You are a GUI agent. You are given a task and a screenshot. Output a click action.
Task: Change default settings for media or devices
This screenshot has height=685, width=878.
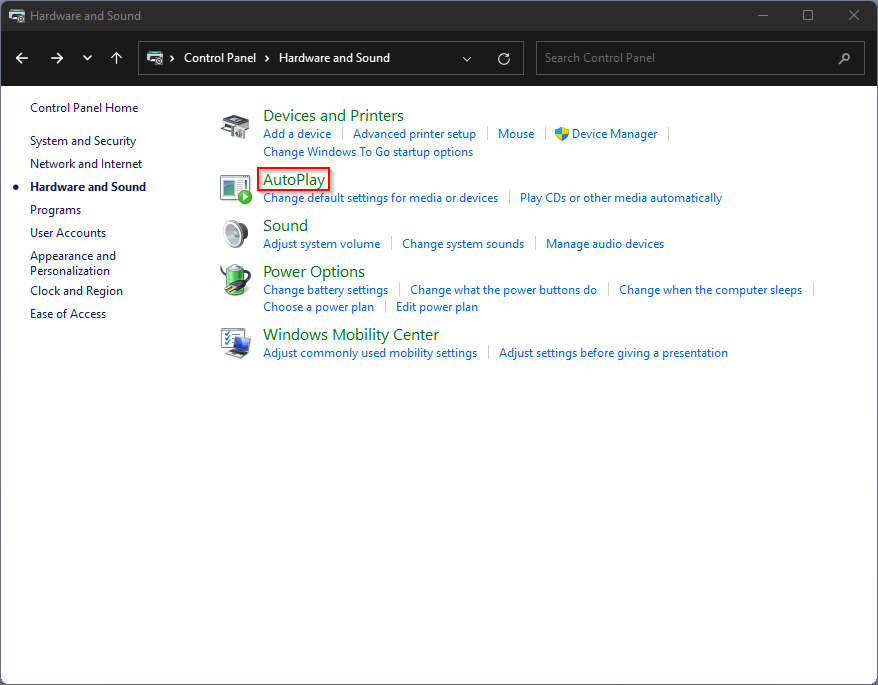380,198
